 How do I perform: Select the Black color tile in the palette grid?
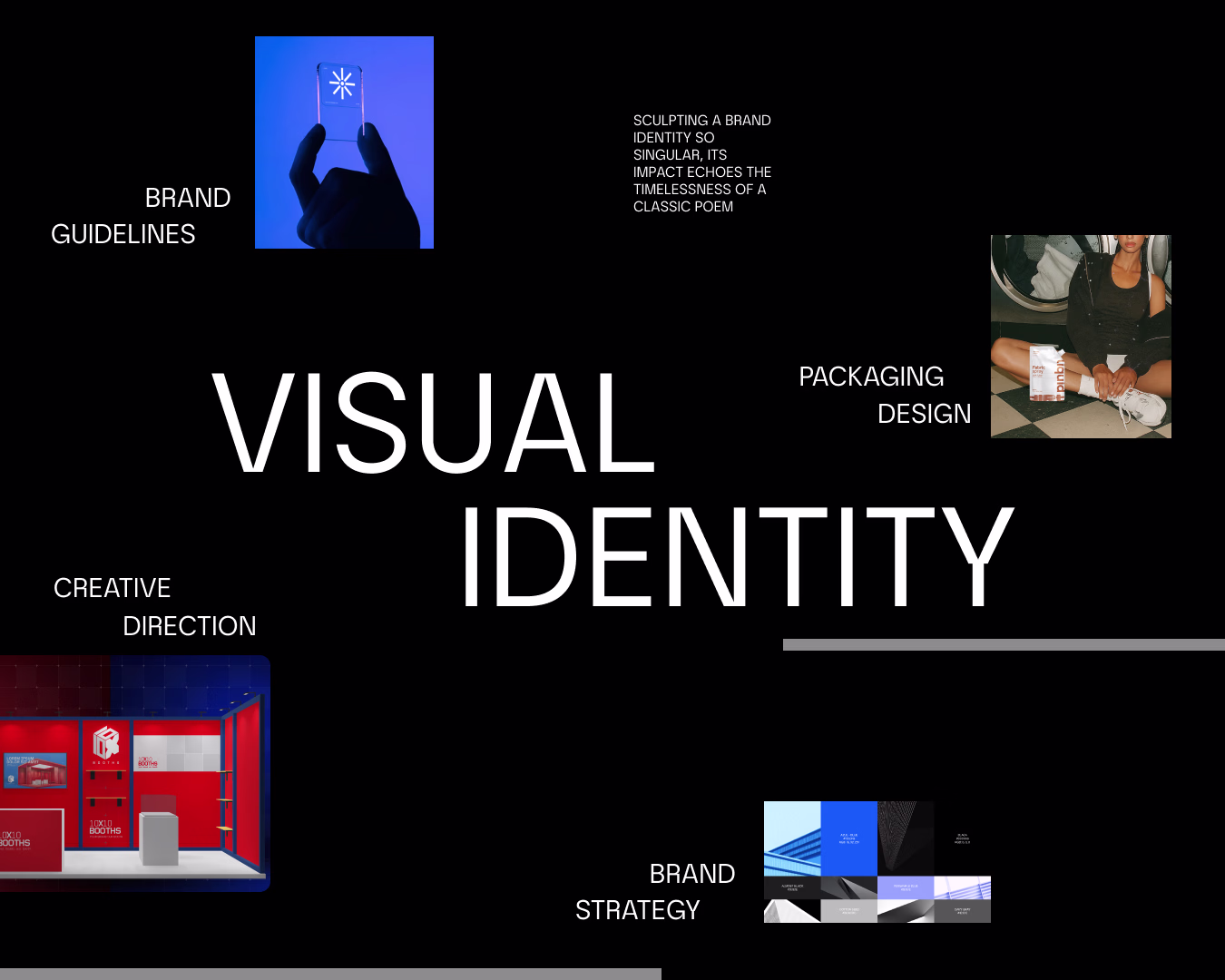[x=962, y=838]
